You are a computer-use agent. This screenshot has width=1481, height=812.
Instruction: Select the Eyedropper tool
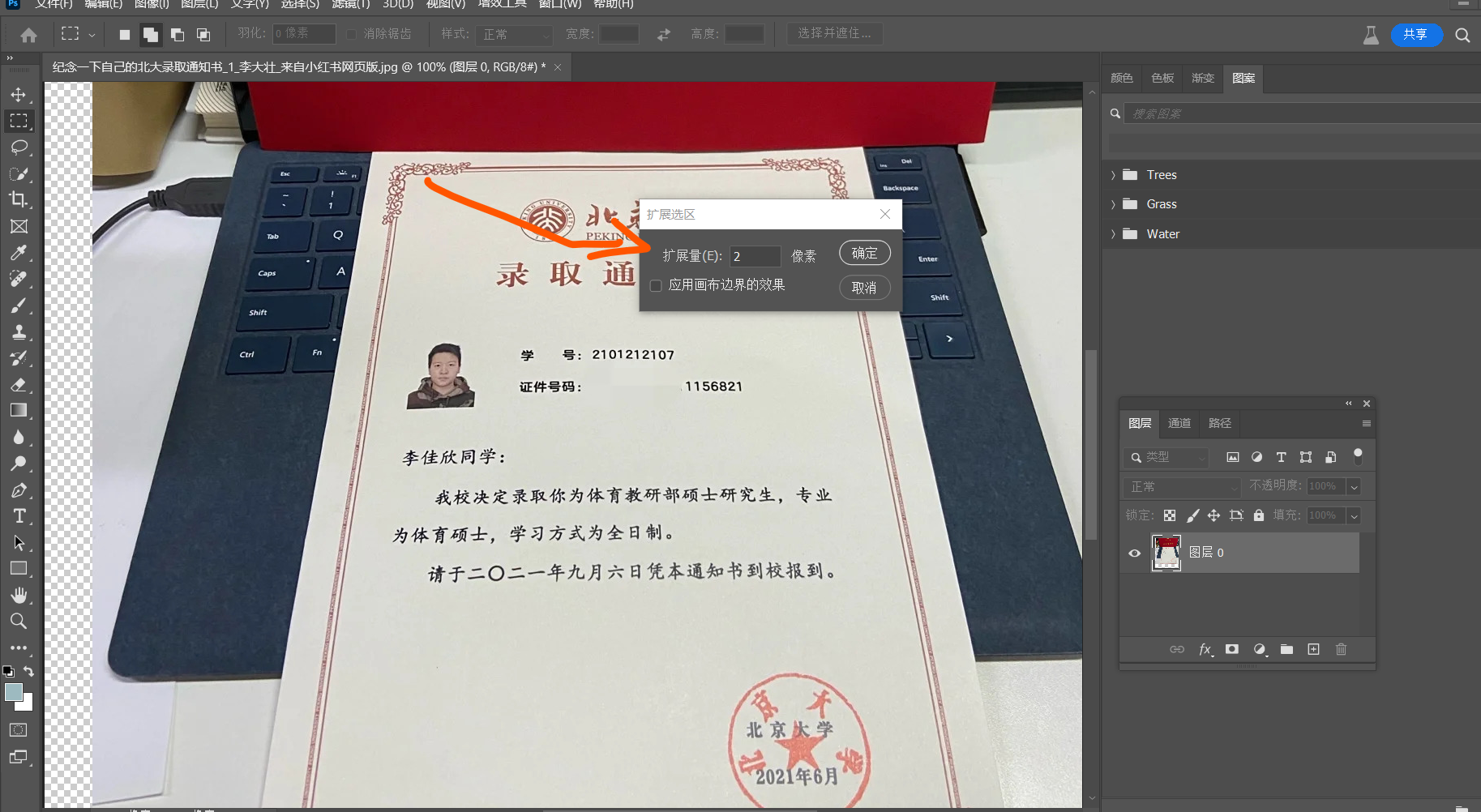pyautogui.click(x=19, y=253)
